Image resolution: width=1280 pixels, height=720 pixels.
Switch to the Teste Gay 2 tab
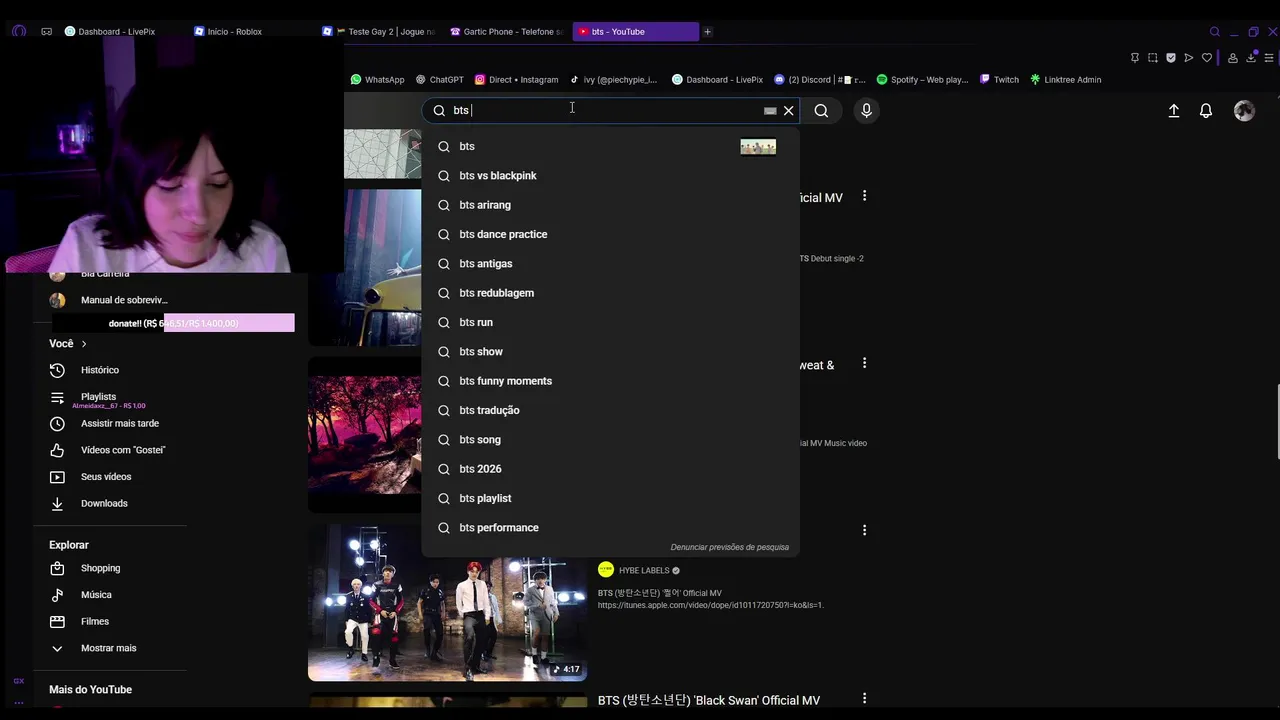click(x=380, y=31)
